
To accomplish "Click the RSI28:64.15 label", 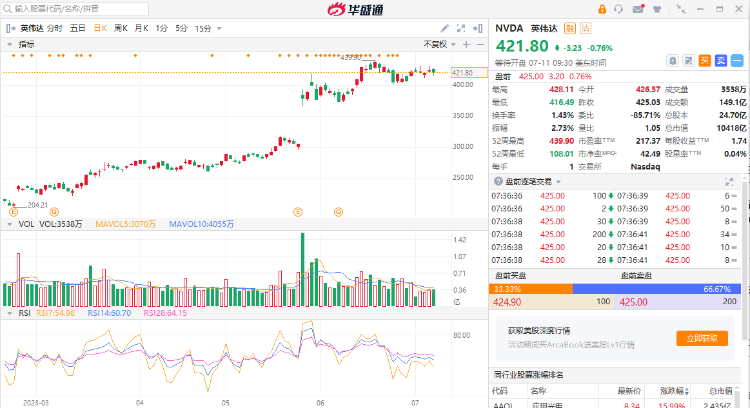I will point(165,313).
